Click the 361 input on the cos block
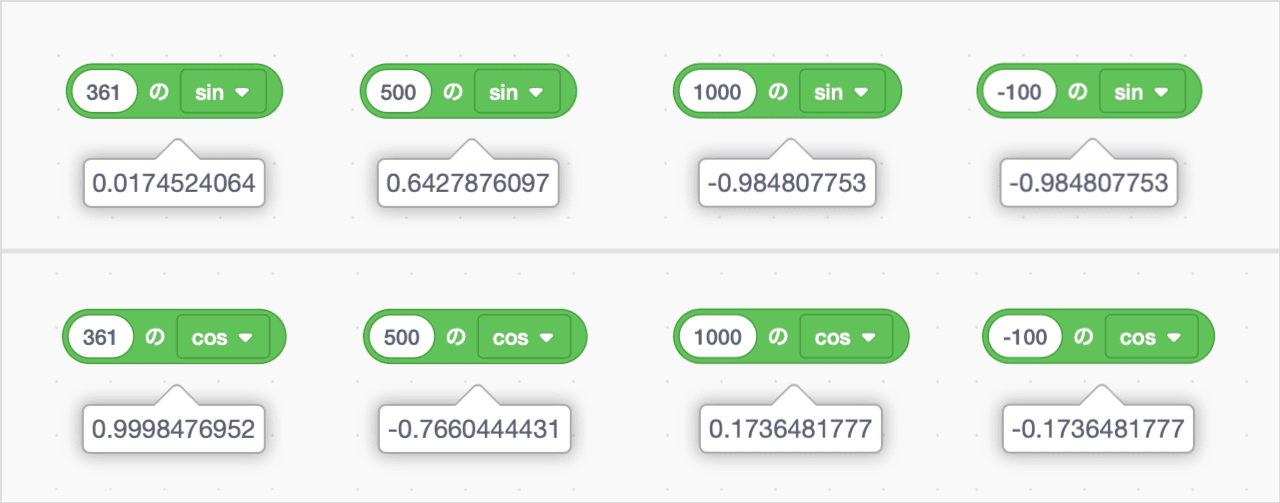Image resolution: width=1280 pixels, height=503 pixels. [x=100, y=337]
